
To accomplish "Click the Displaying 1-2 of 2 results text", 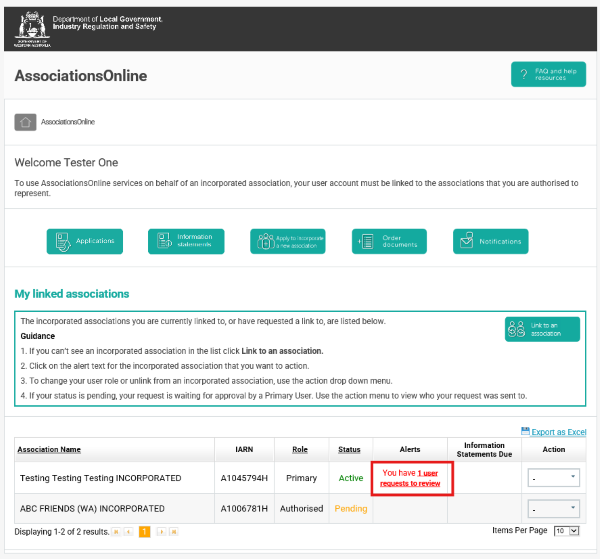I will [62, 532].
